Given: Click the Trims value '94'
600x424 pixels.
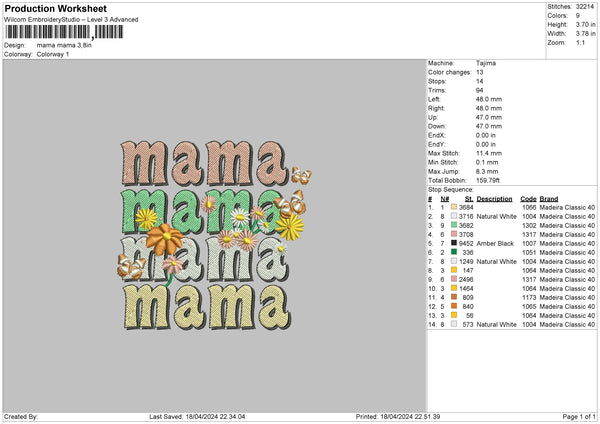Looking at the screenshot, I should (x=479, y=90).
